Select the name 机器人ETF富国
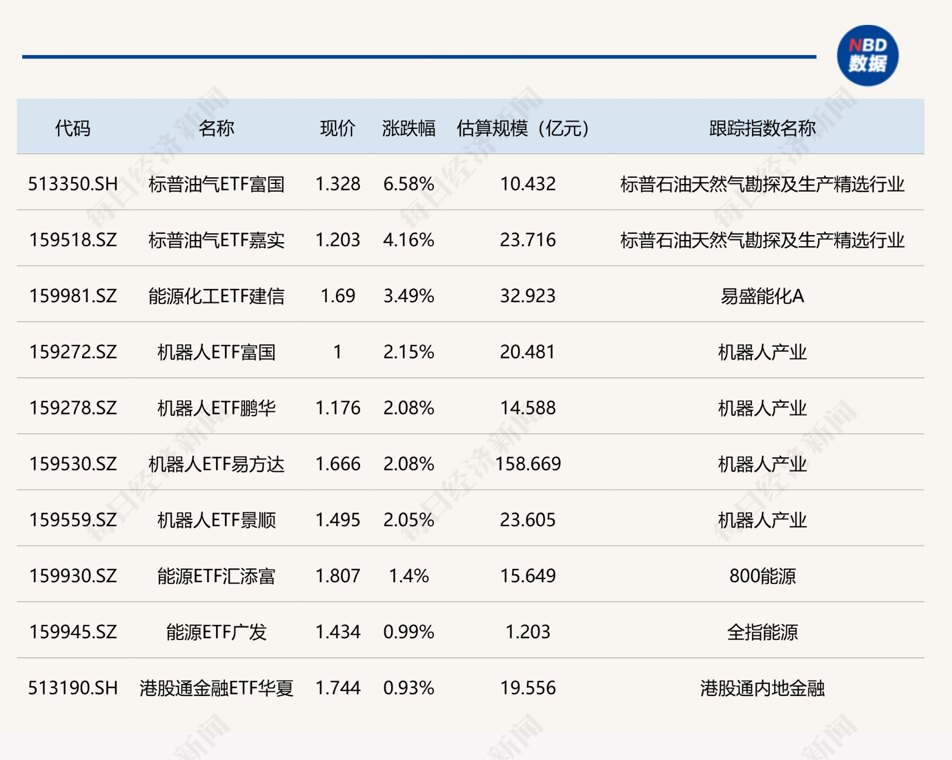 point(216,351)
